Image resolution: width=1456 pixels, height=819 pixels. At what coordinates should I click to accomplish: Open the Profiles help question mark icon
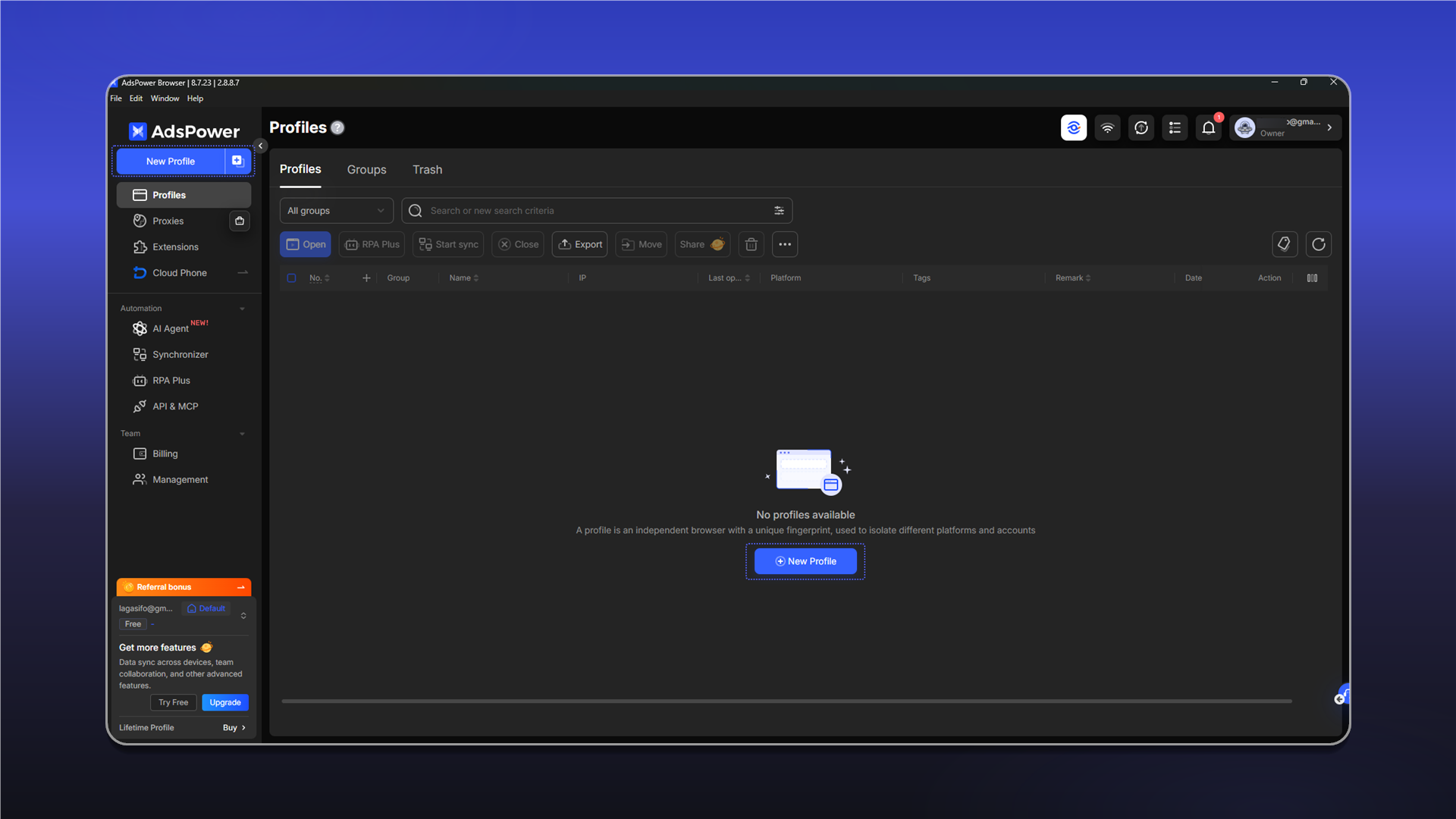[337, 128]
